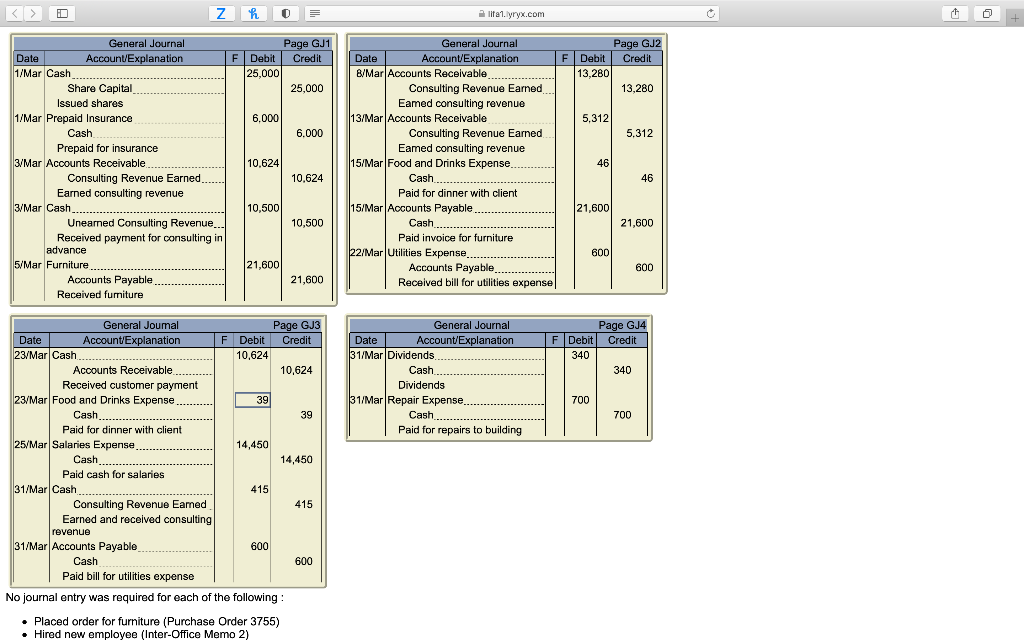The height and width of the screenshot is (640, 1024).
Task: Show all tabs overview
Action: 985,14
